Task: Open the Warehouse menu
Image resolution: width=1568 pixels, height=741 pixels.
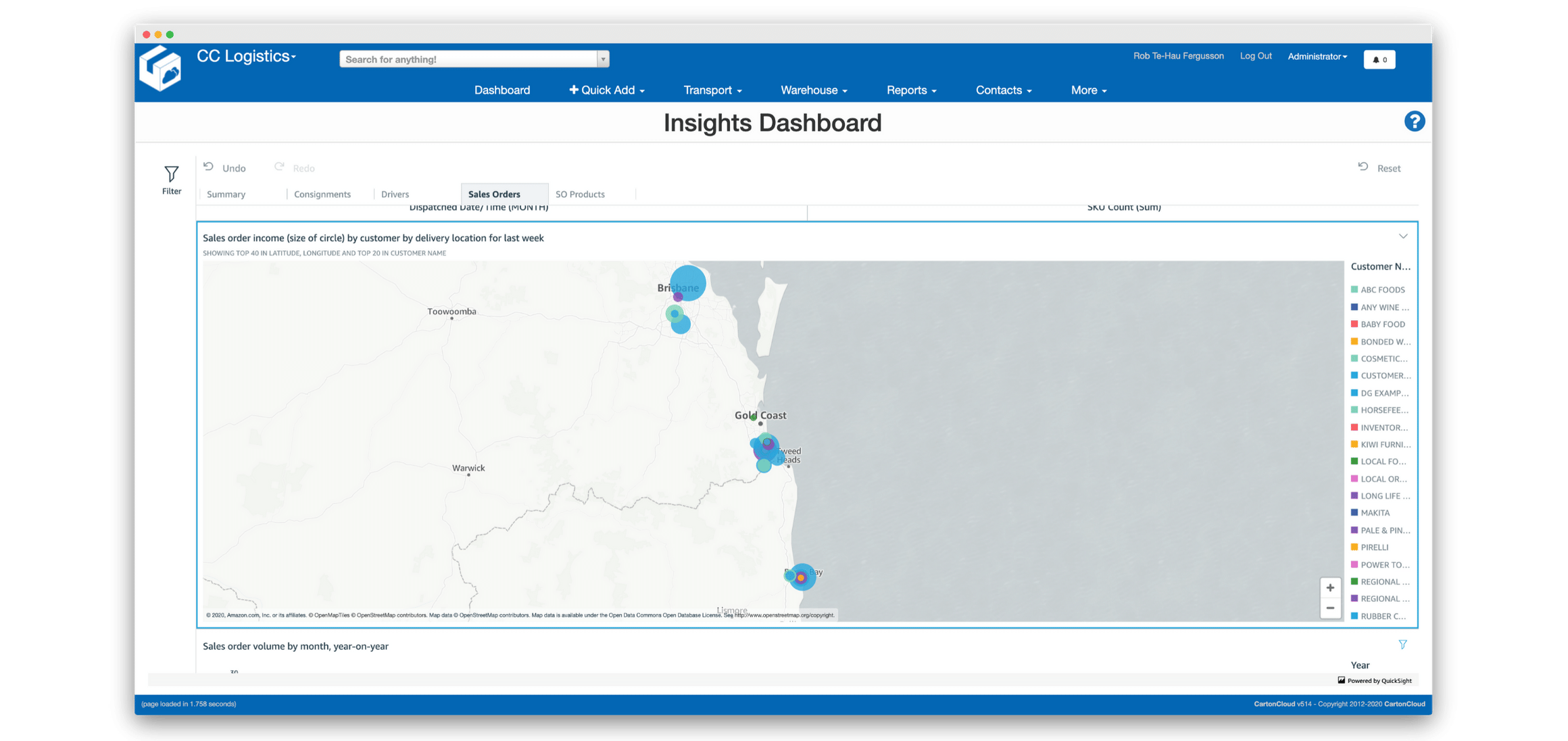Action: [x=813, y=90]
